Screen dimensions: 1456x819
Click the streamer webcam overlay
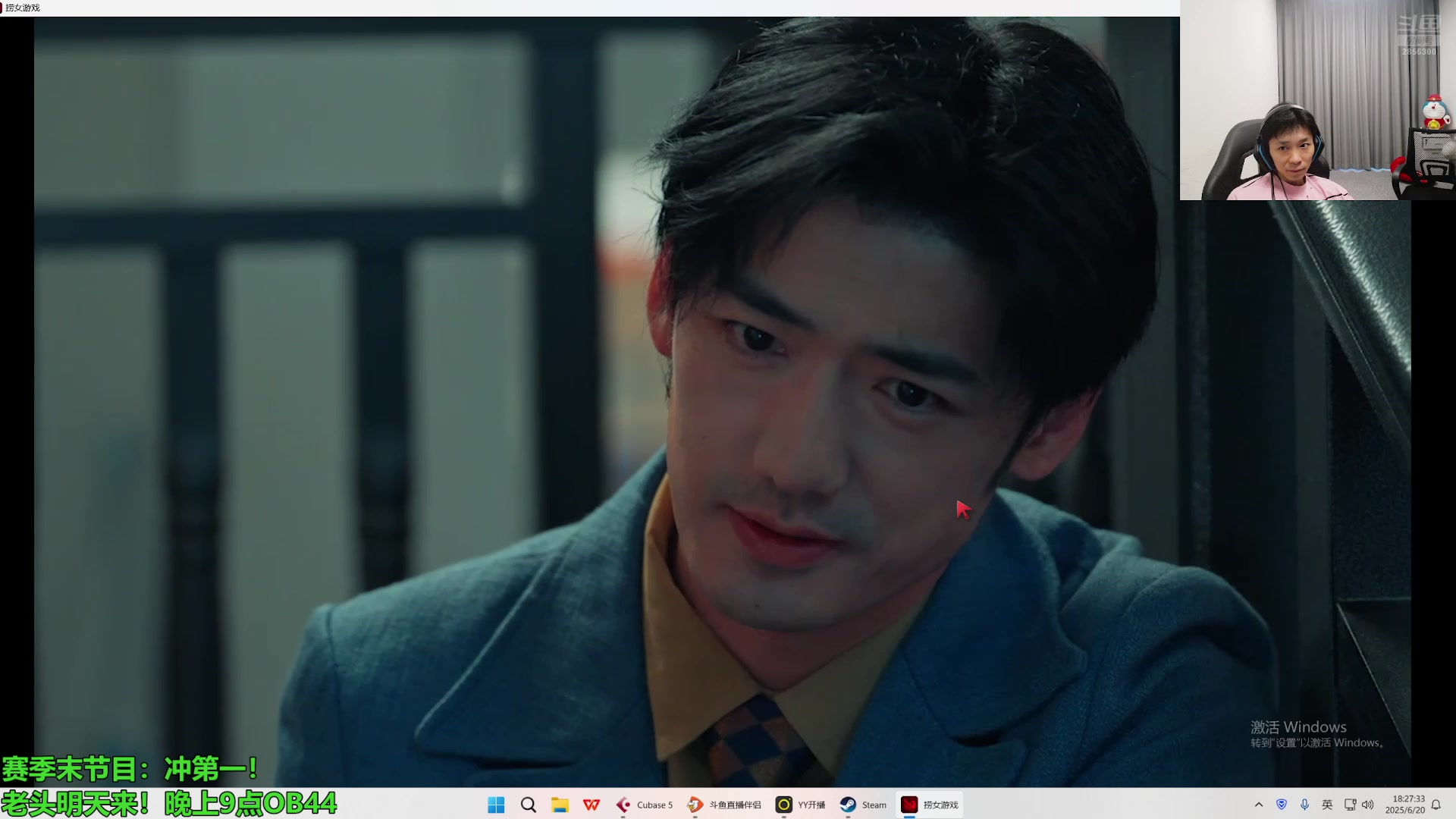1318,100
